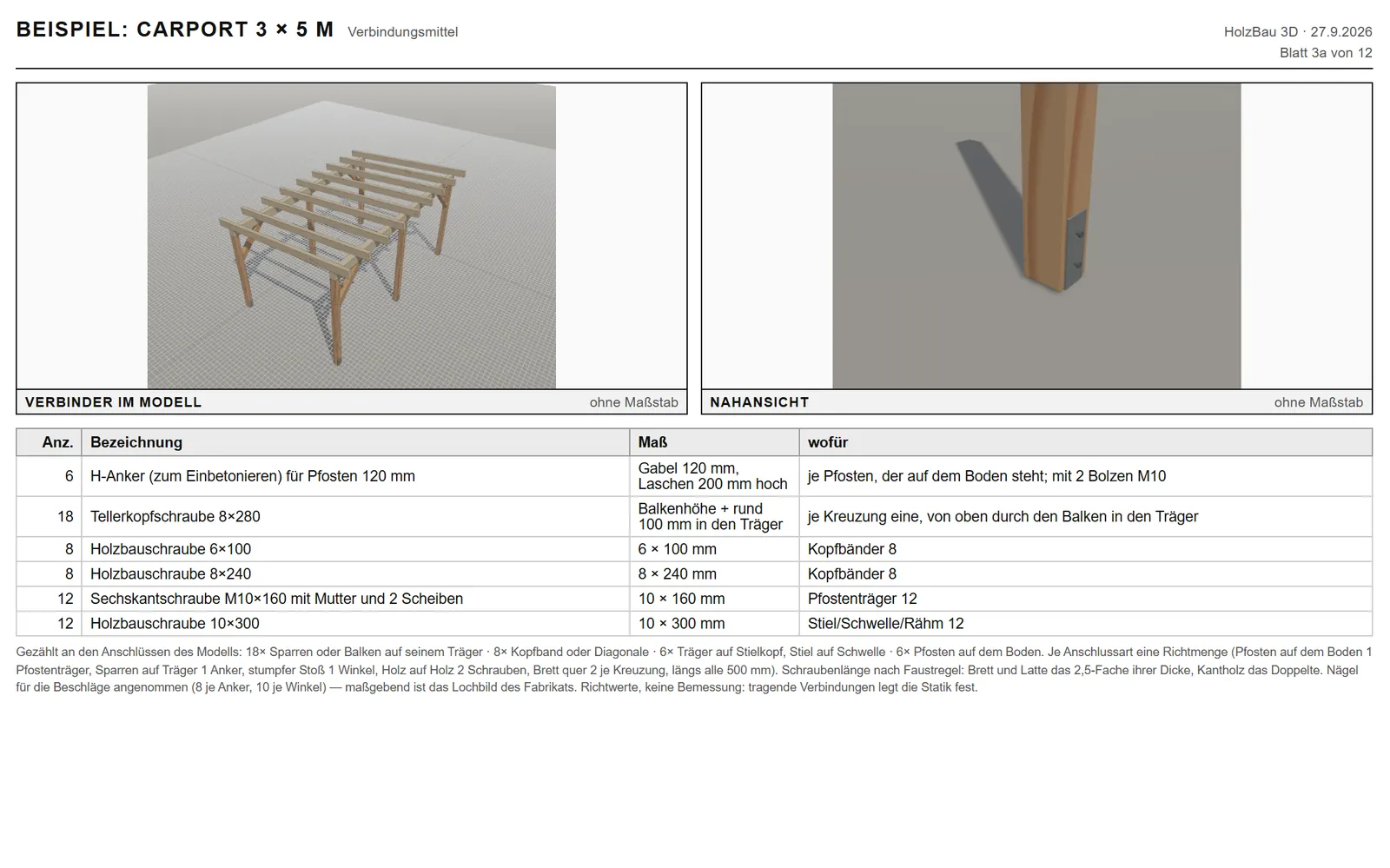Select the Holzbauschraube 8×240 row

[x=694, y=573]
